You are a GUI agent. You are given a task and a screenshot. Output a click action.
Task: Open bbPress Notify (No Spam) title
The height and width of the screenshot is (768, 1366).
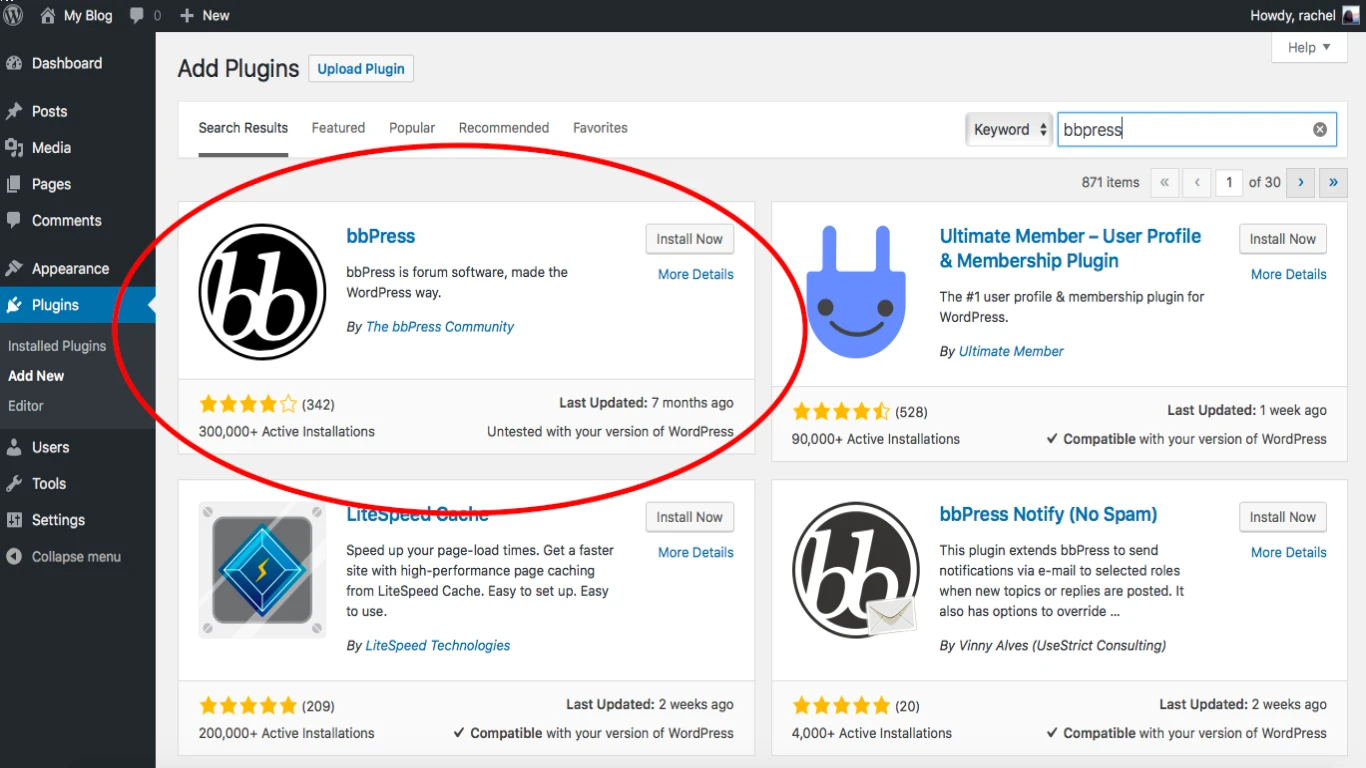pyautogui.click(x=1048, y=514)
